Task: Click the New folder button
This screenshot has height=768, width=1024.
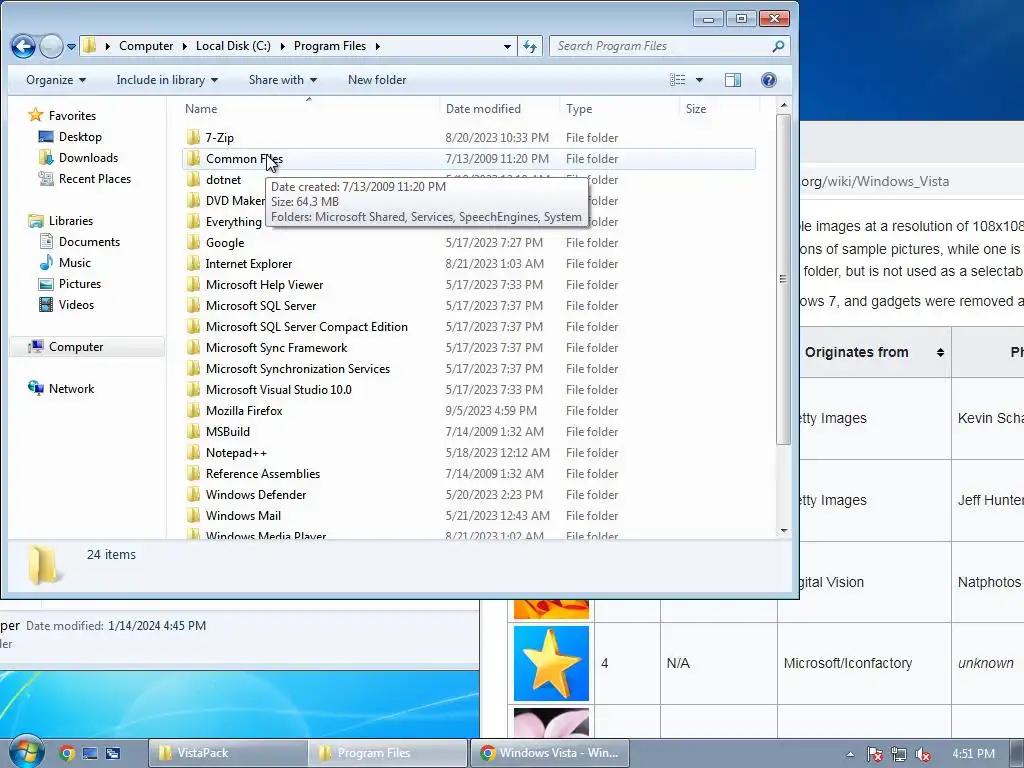Action: (x=377, y=80)
